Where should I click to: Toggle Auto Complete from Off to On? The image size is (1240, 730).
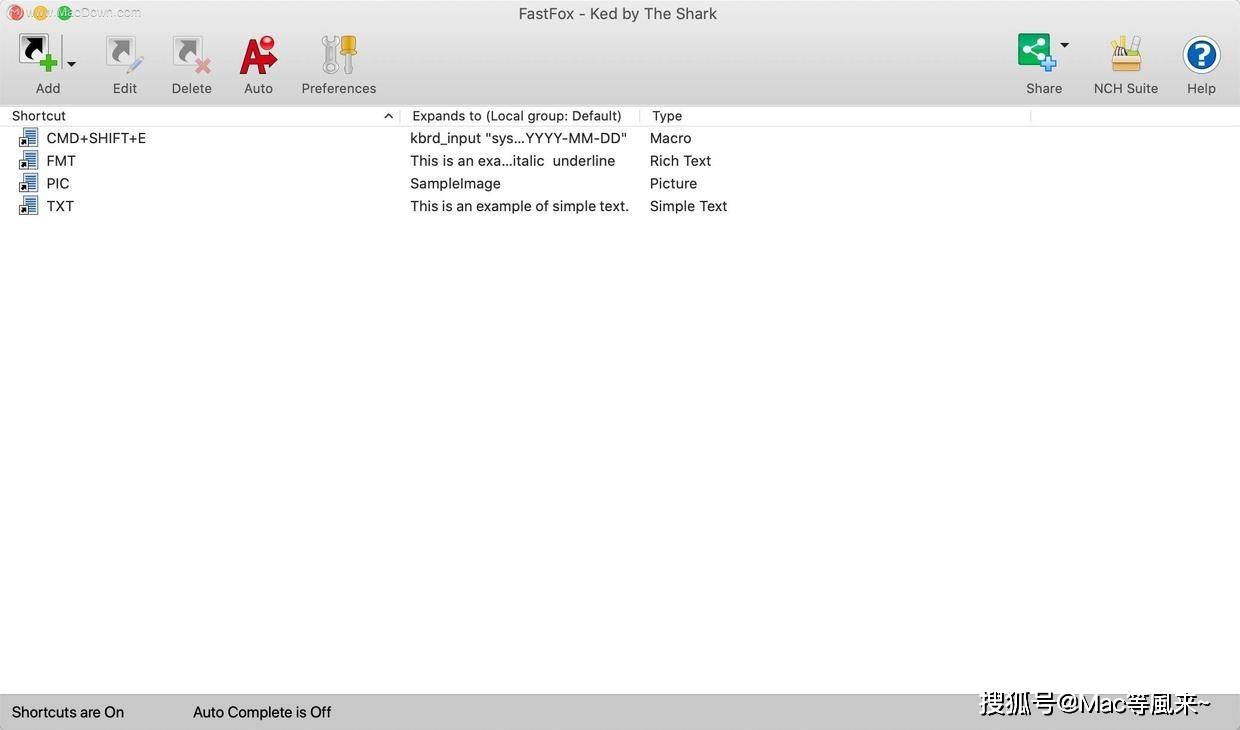click(261, 712)
